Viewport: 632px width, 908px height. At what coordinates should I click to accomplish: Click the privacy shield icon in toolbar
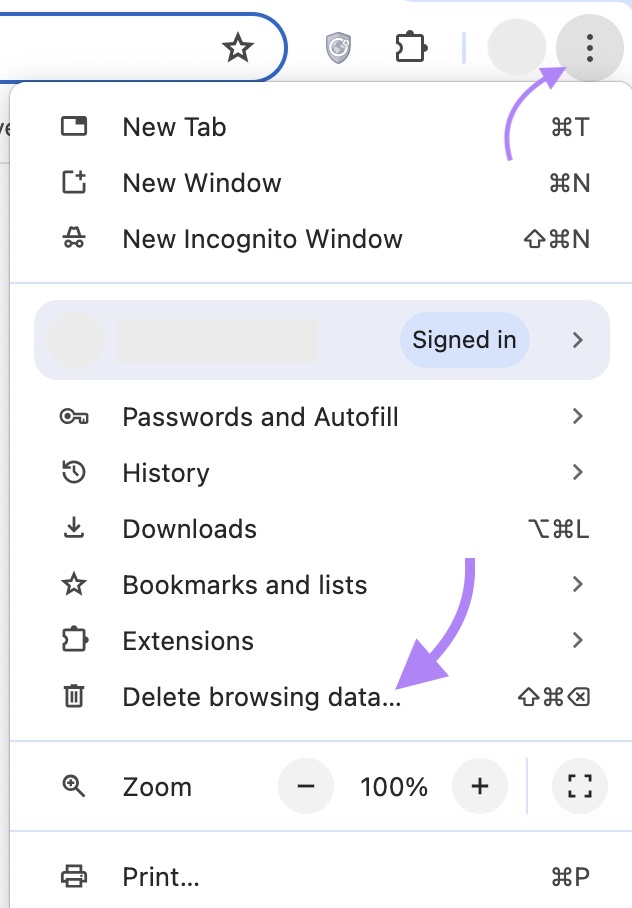[x=338, y=47]
